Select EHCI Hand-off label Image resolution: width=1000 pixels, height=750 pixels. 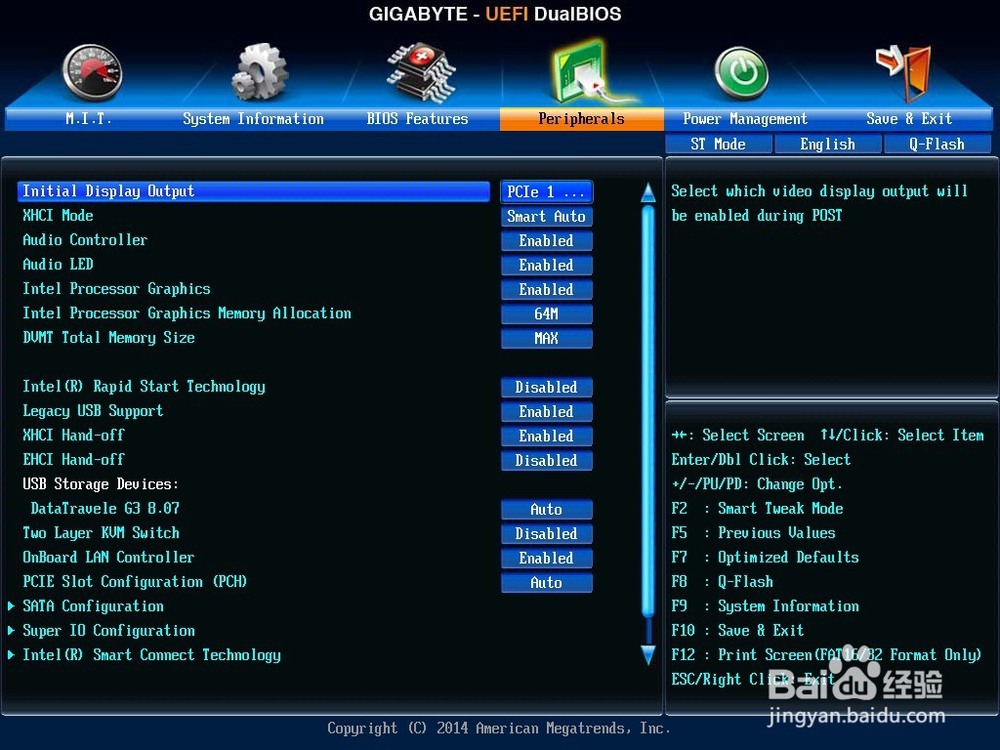73,459
